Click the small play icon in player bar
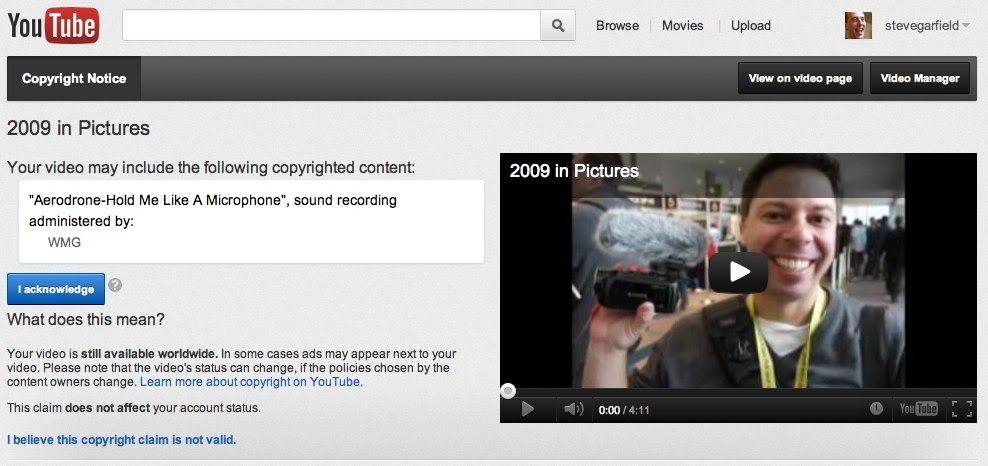This screenshot has width=988, height=466. [x=528, y=409]
